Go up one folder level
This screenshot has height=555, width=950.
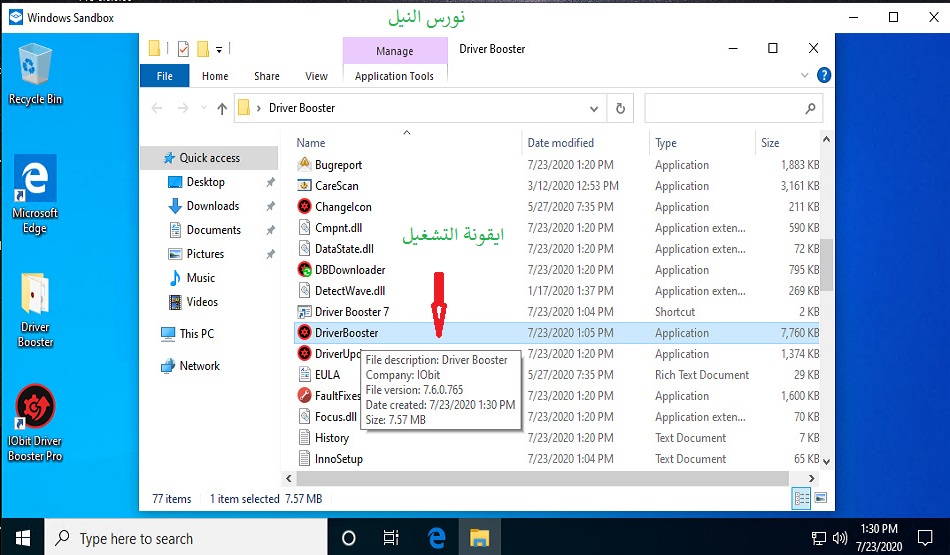click(x=222, y=108)
